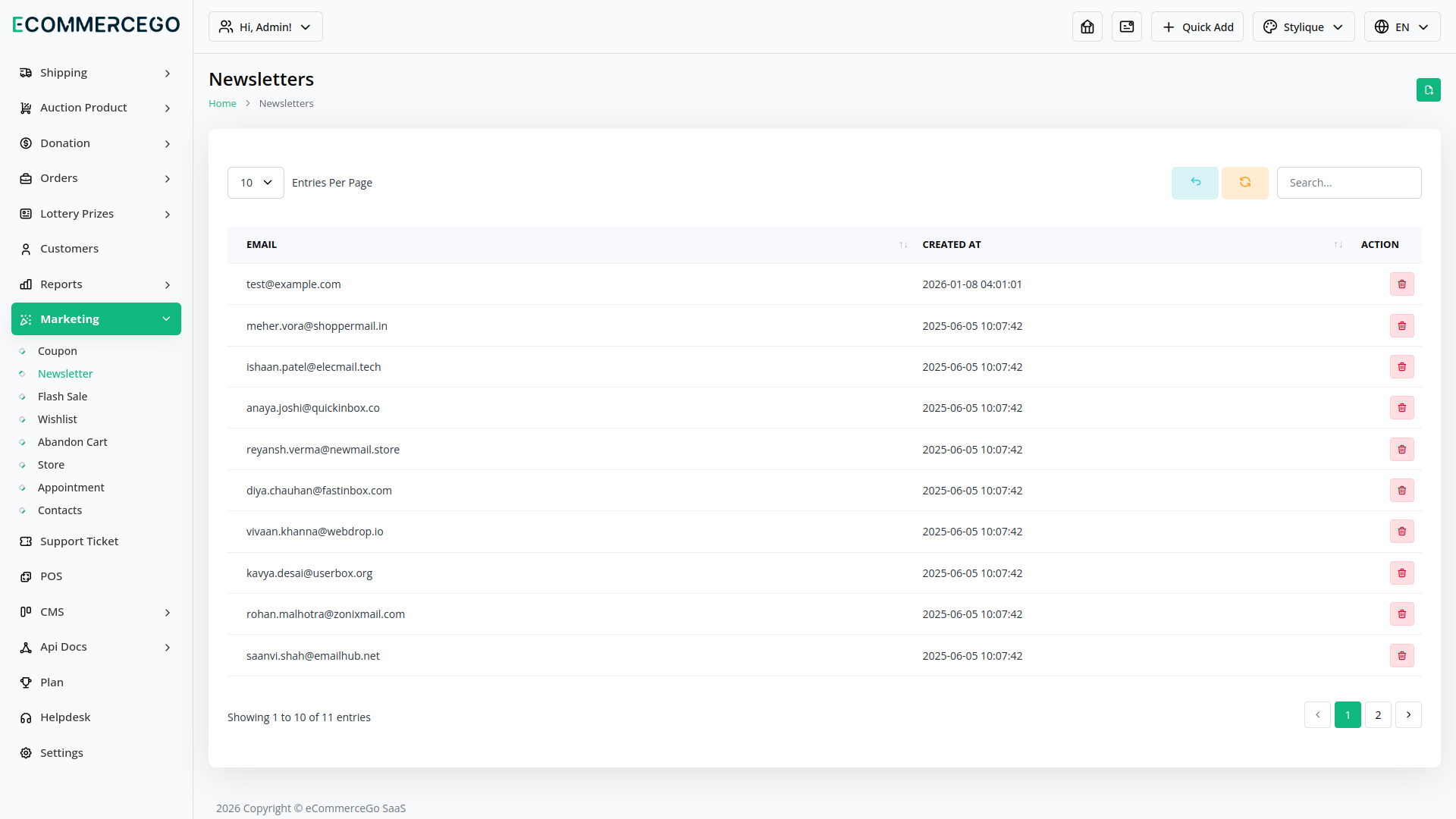Click the previous page arrow
Image resolution: width=1456 pixels, height=819 pixels.
pos(1317,715)
